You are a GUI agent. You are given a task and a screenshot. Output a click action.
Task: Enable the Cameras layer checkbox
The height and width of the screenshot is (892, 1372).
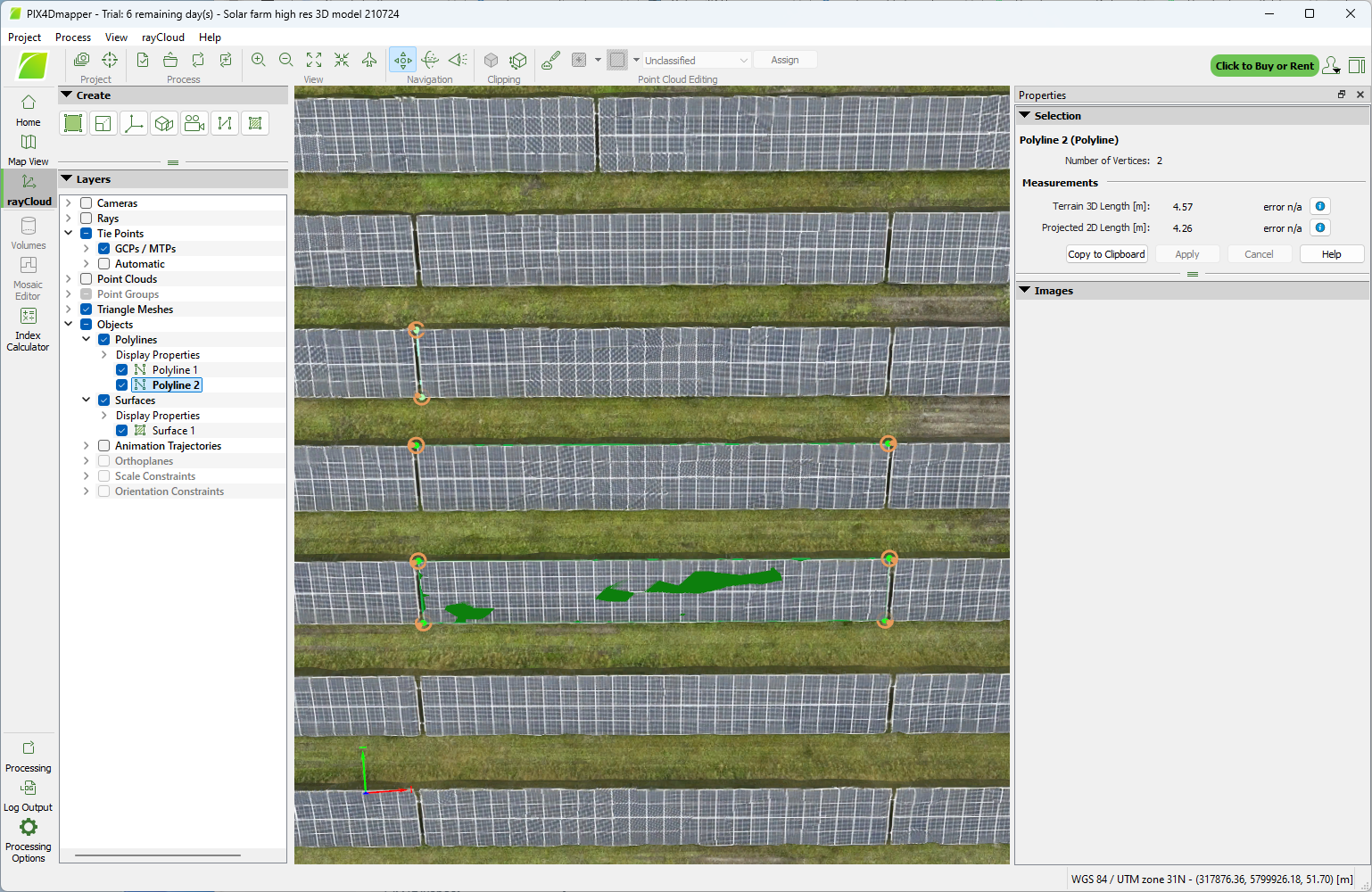(87, 203)
